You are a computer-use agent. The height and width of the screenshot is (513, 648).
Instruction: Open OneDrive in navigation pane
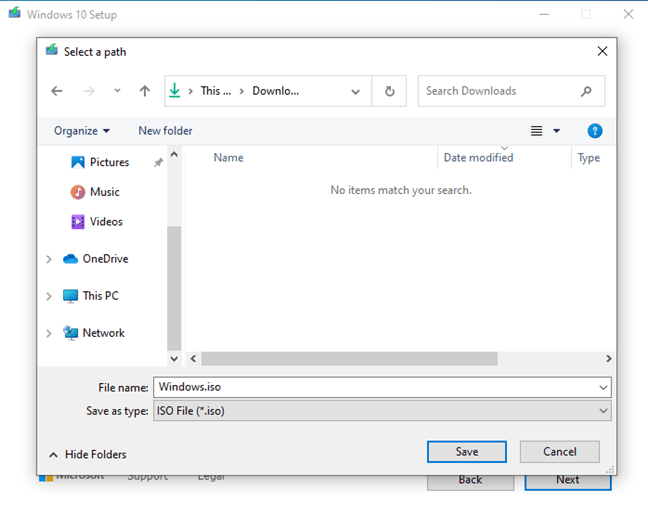(x=96, y=259)
